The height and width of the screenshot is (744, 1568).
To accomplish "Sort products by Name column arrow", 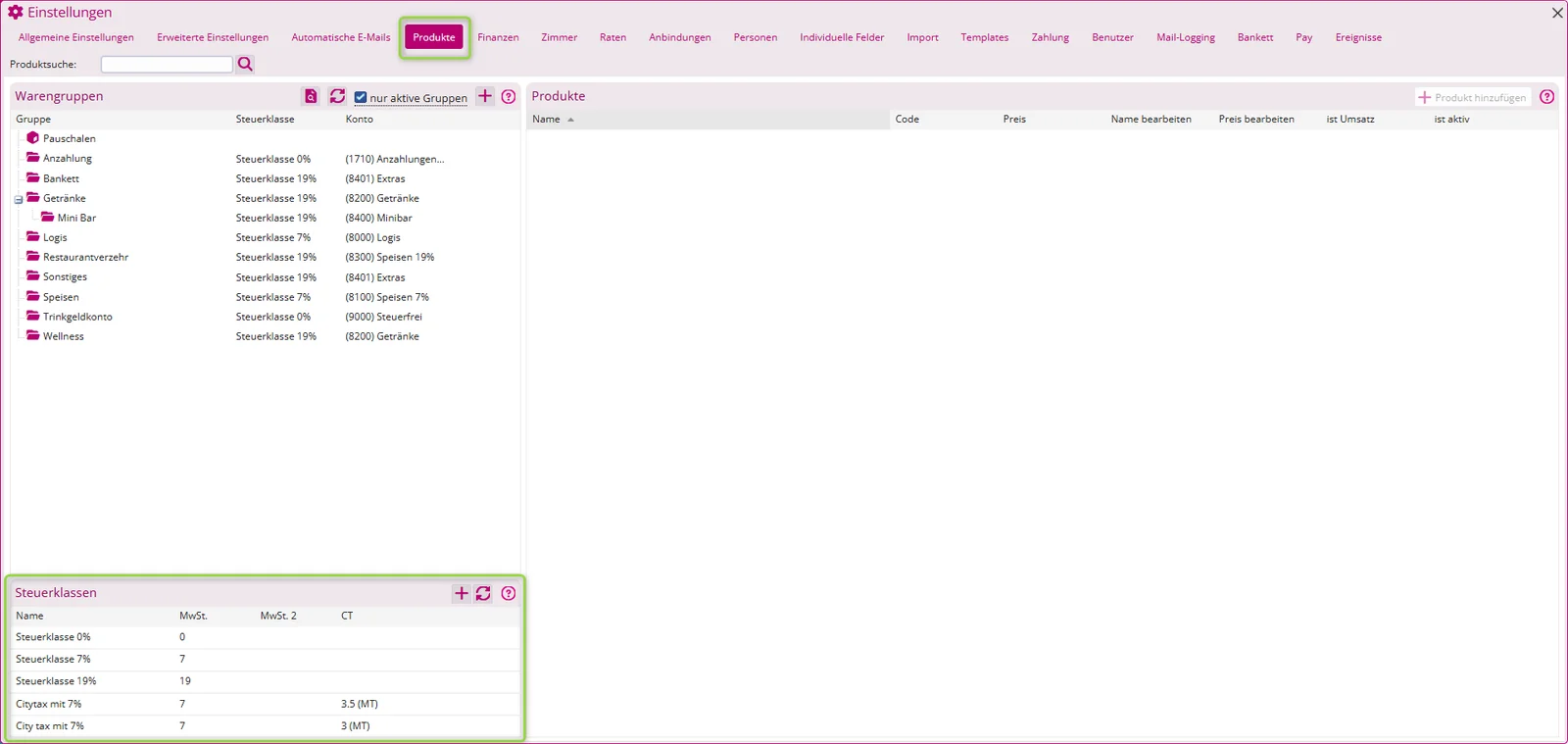I will 570,120.
